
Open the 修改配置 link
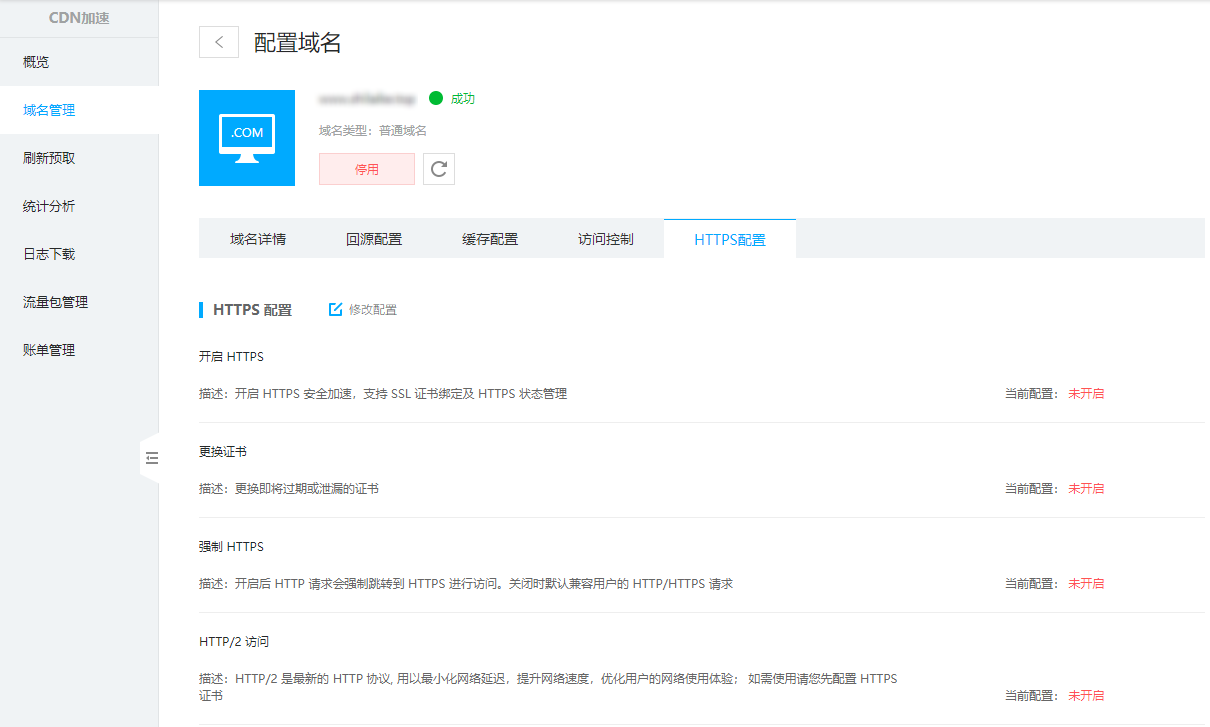(x=372, y=310)
